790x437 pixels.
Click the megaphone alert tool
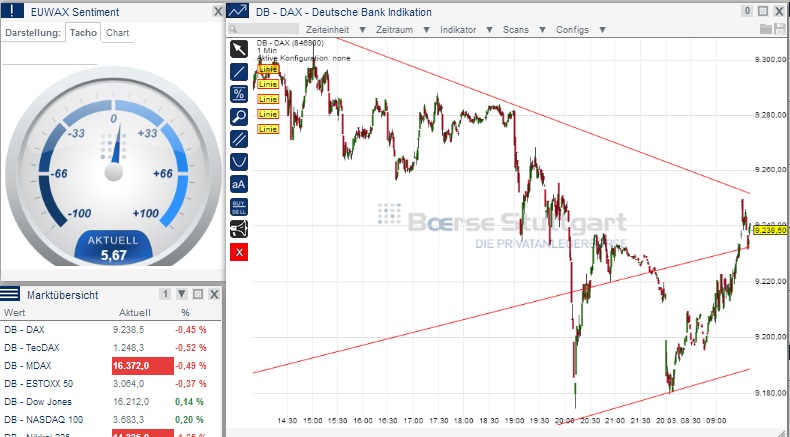(x=239, y=229)
